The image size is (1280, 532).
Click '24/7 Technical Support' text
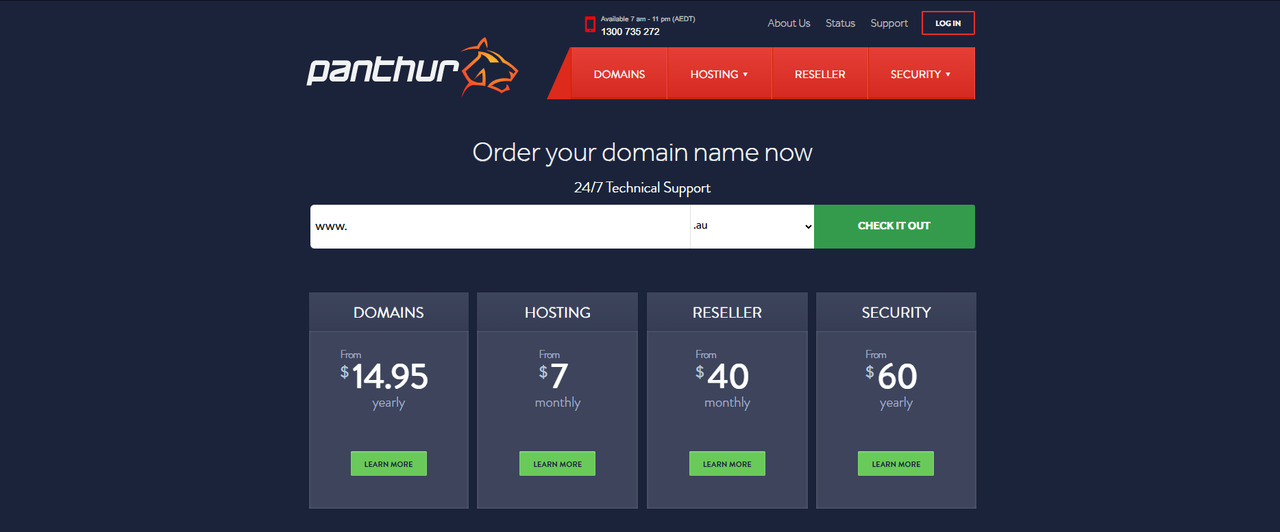642,188
